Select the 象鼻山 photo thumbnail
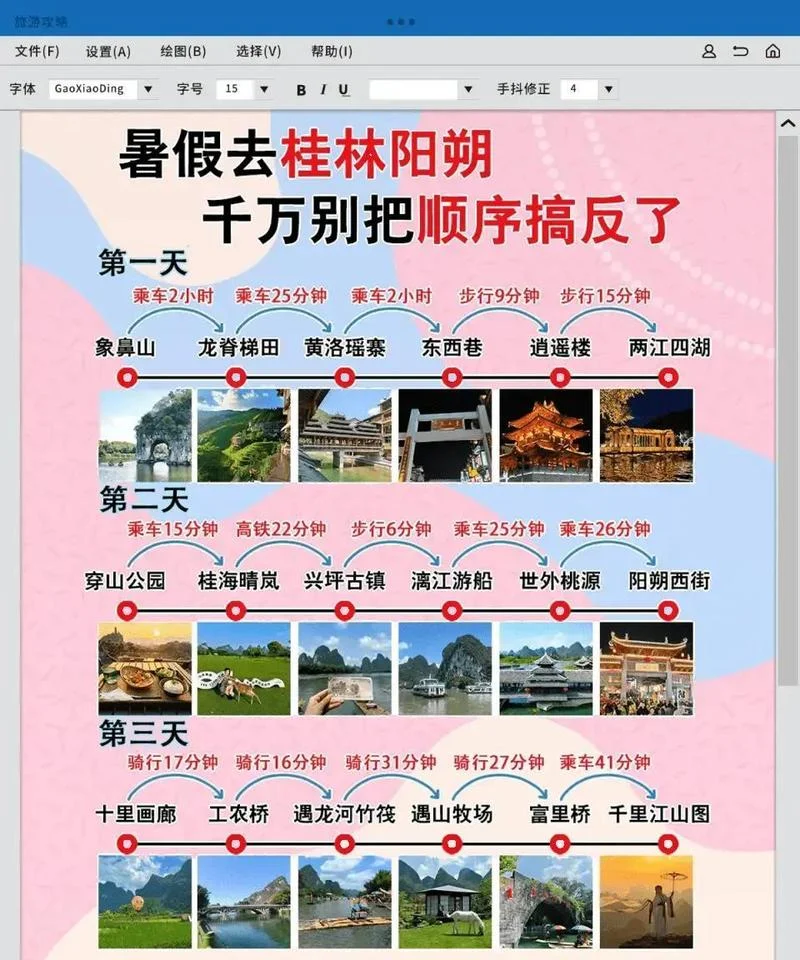The height and width of the screenshot is (960, 800). point(145,435)
